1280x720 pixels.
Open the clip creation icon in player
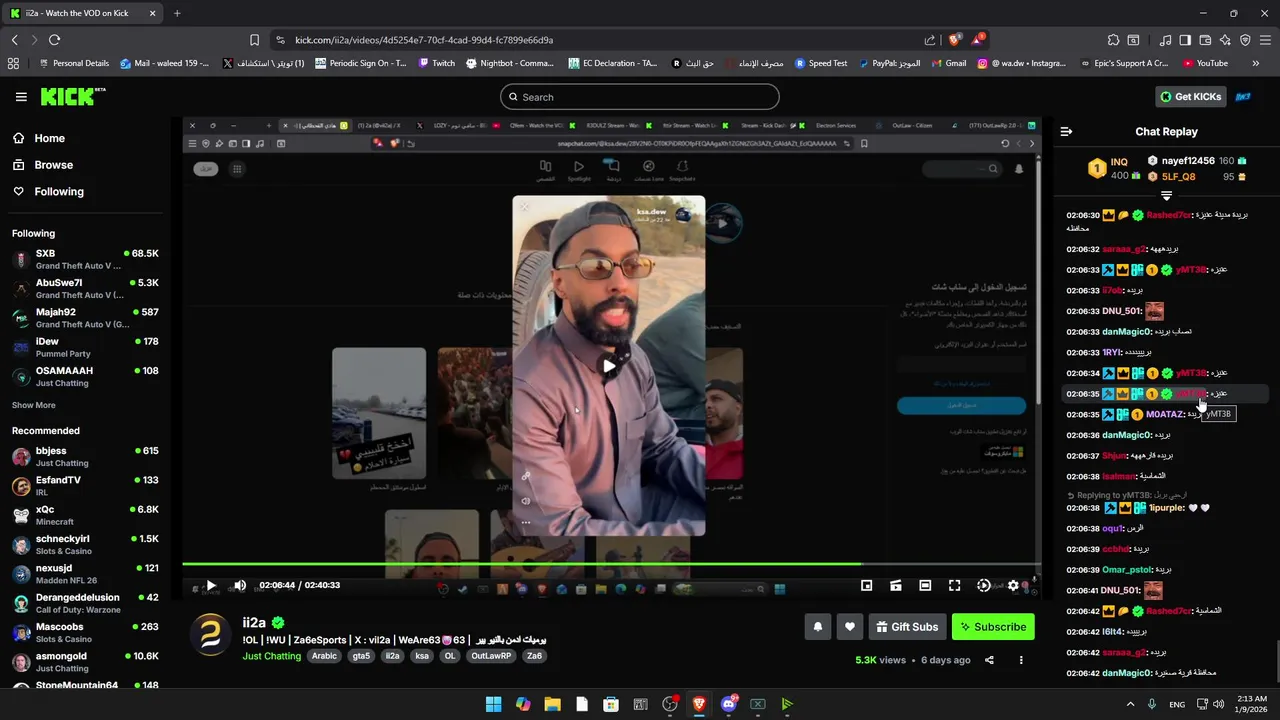pos(896,585)
